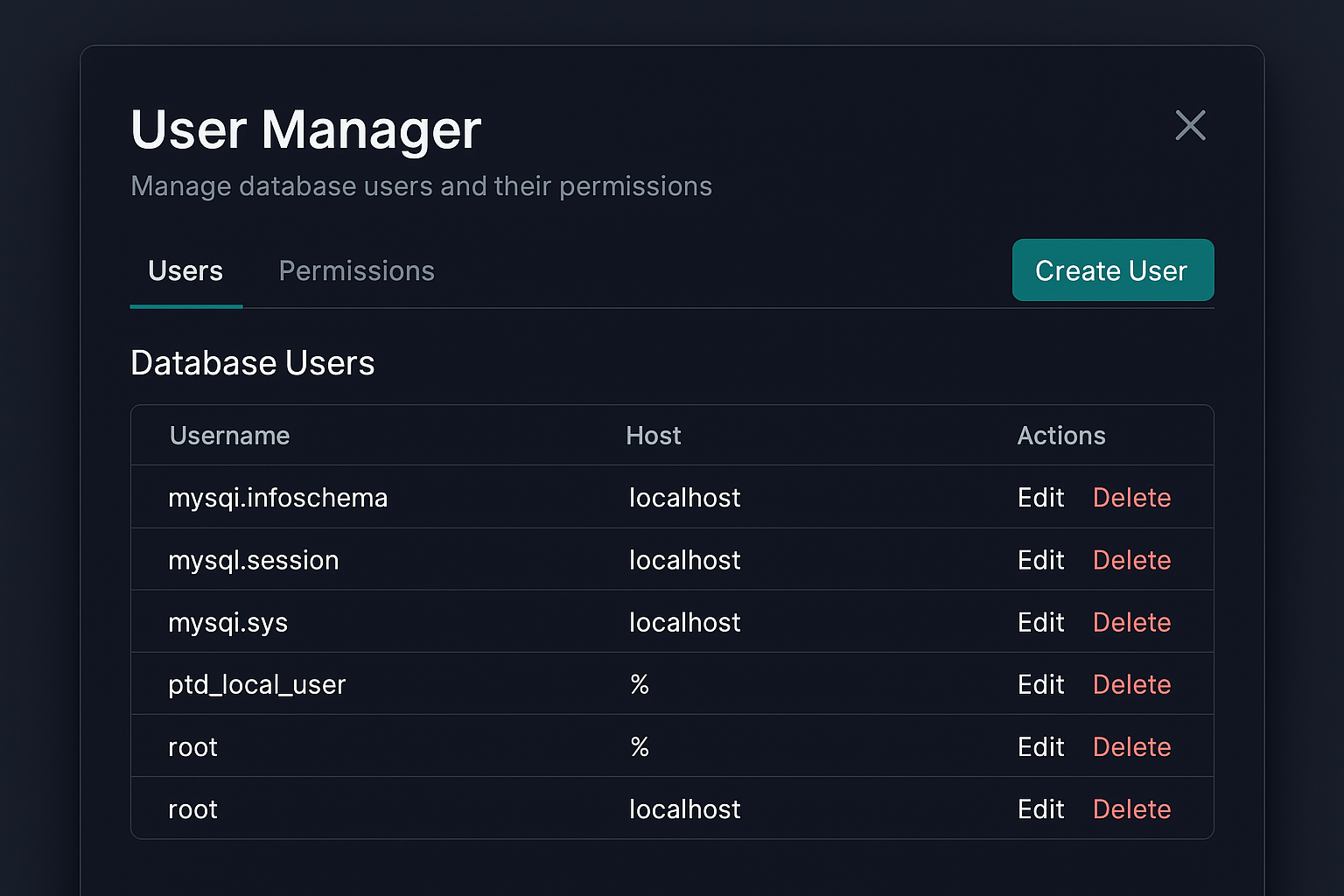The height and width of the screenshot is (896, 1344).
Task: Click the Host column header
Action: click(x=654, y=435)
